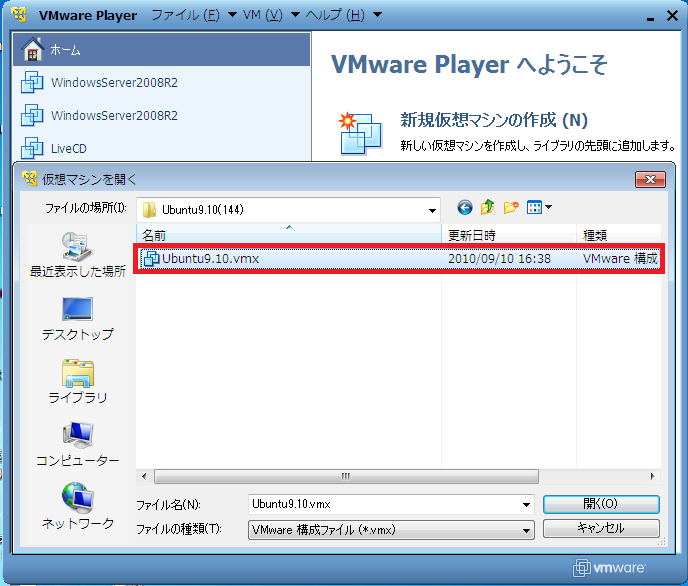Click the Ubuntu9.10.vmx file icon

[151, 259]
